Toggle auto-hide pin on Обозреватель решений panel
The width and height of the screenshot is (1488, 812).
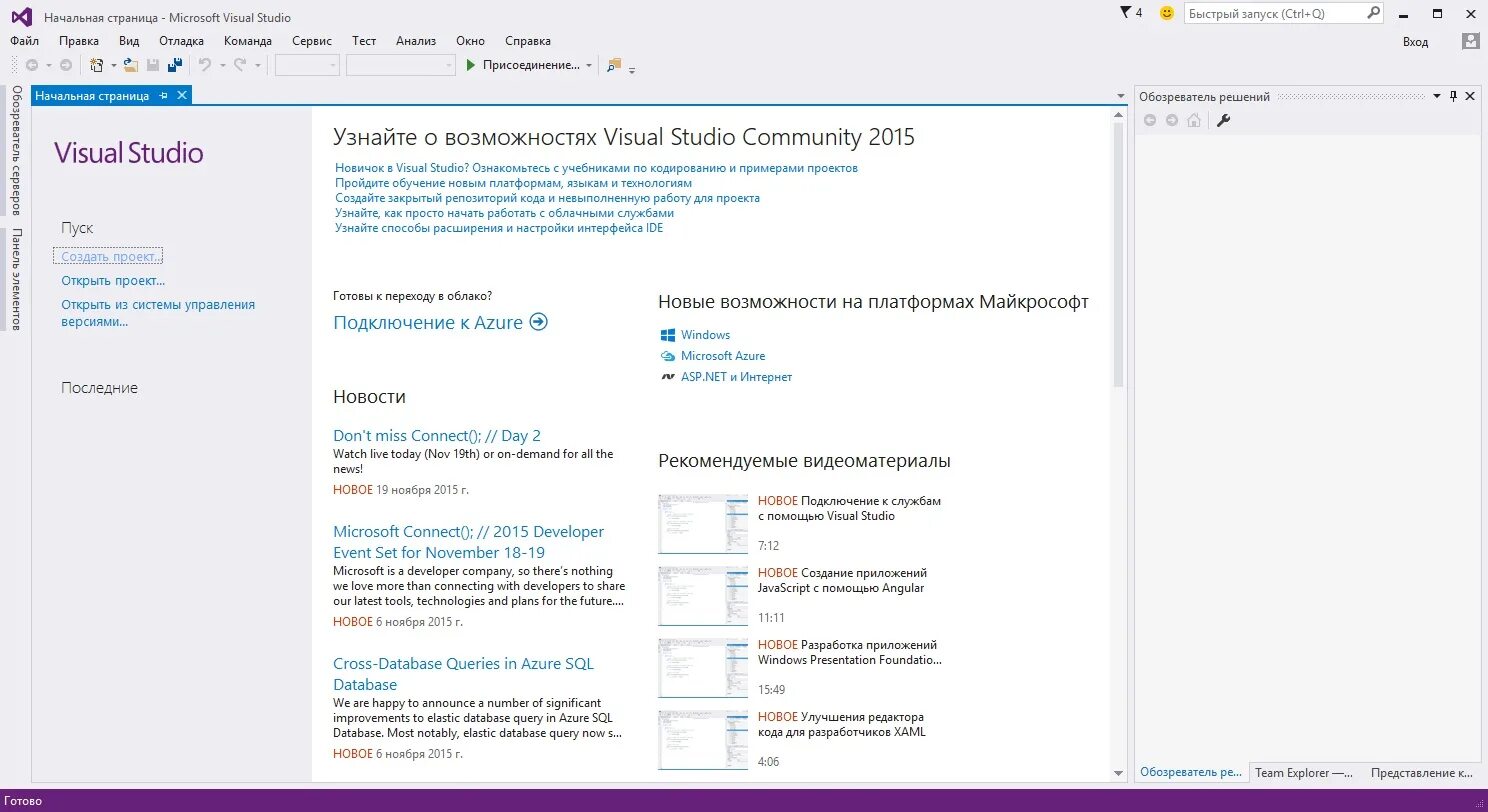[1454, 96]
